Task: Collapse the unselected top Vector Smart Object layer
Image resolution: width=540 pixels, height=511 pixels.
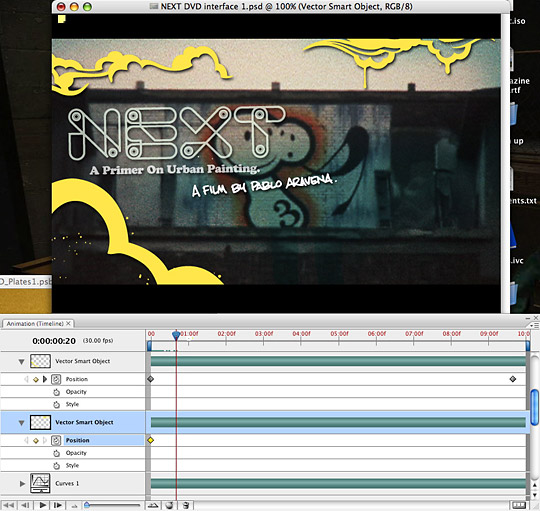Action: [x=21, y=362]
